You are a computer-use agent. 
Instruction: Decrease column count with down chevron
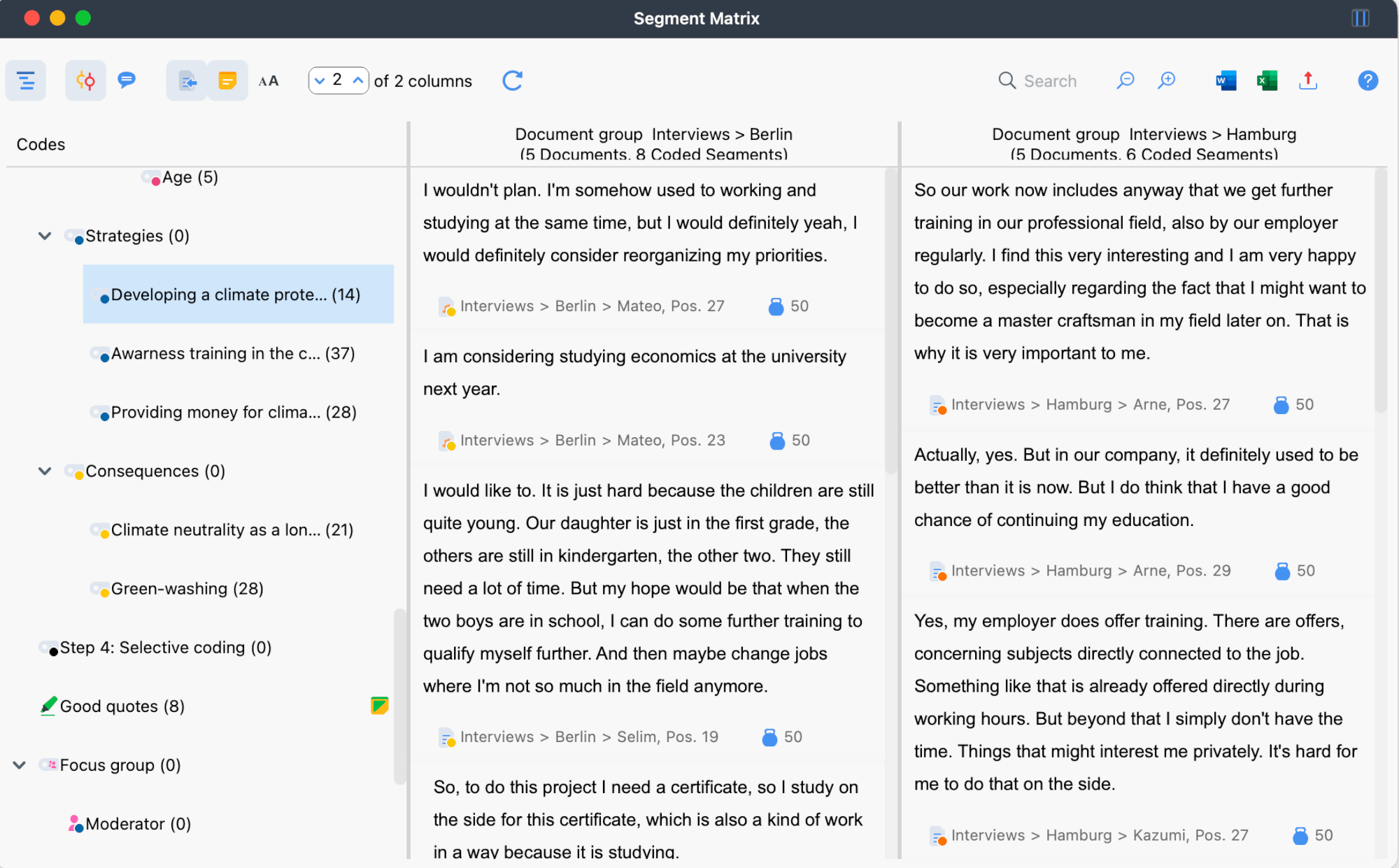tap(320, 80)
